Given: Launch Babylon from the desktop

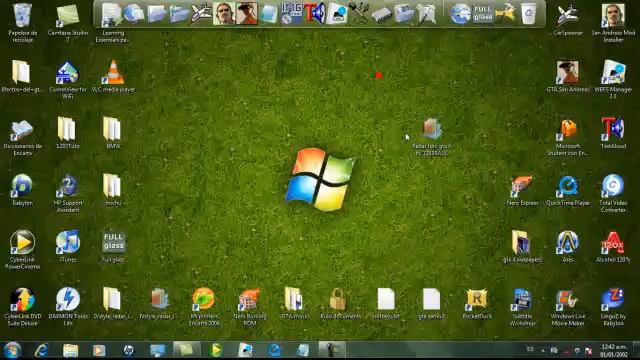Looking at the screenshot, I should [x=22, y=189].
